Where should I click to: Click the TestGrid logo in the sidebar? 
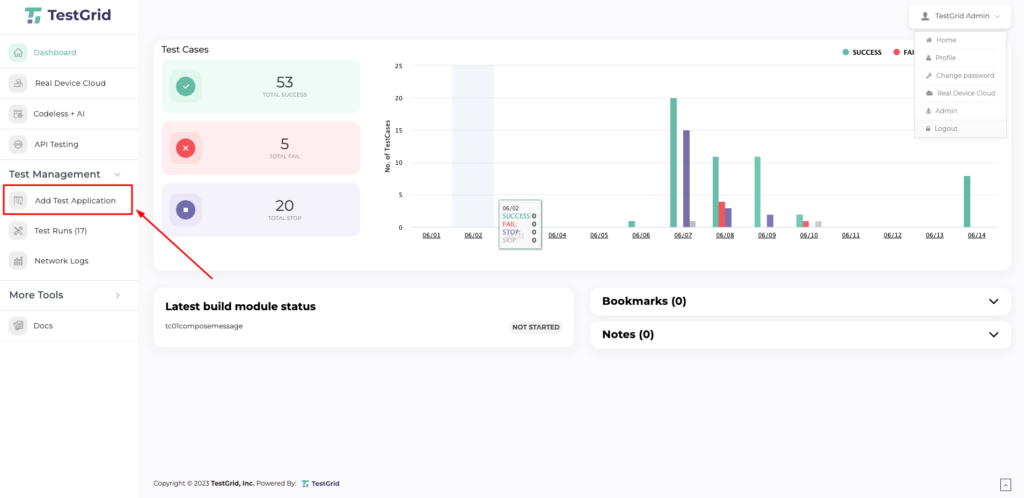(x=68, y=15)
